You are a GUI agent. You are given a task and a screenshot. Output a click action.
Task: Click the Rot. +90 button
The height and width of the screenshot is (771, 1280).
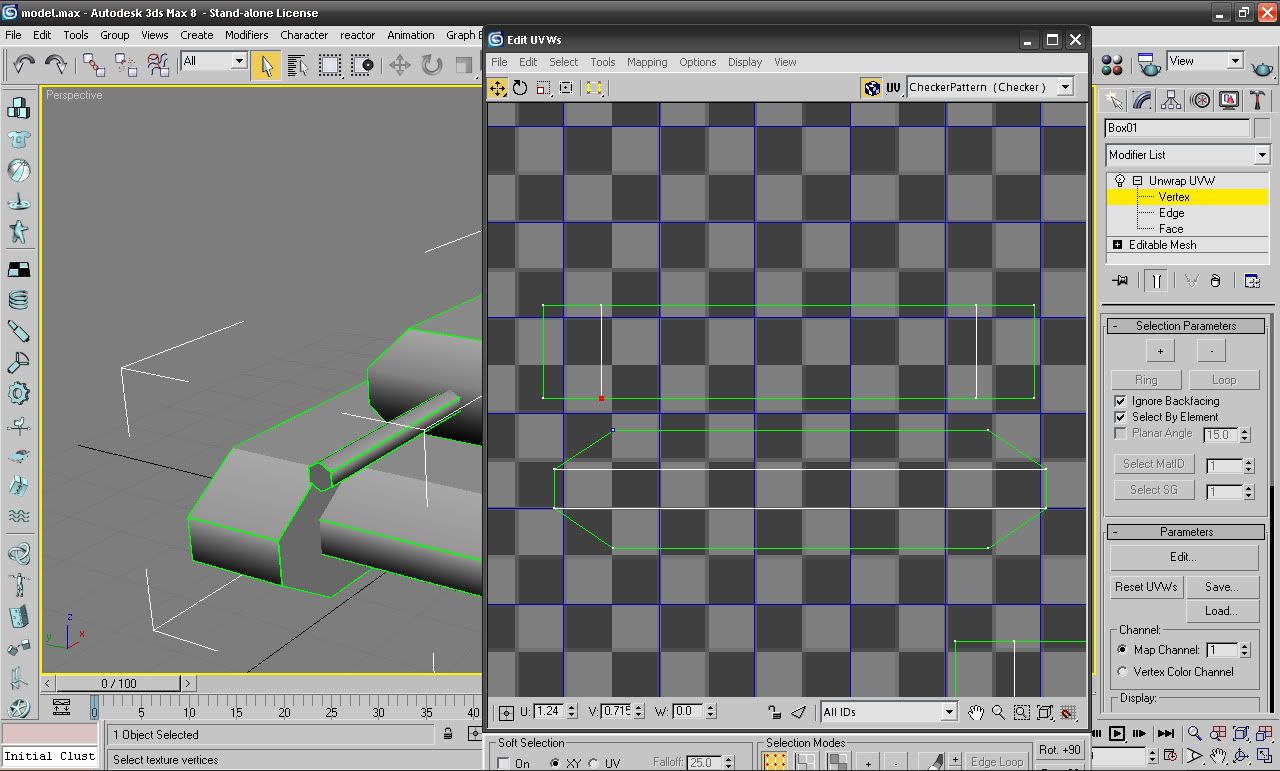click(x=1060, y=750)
